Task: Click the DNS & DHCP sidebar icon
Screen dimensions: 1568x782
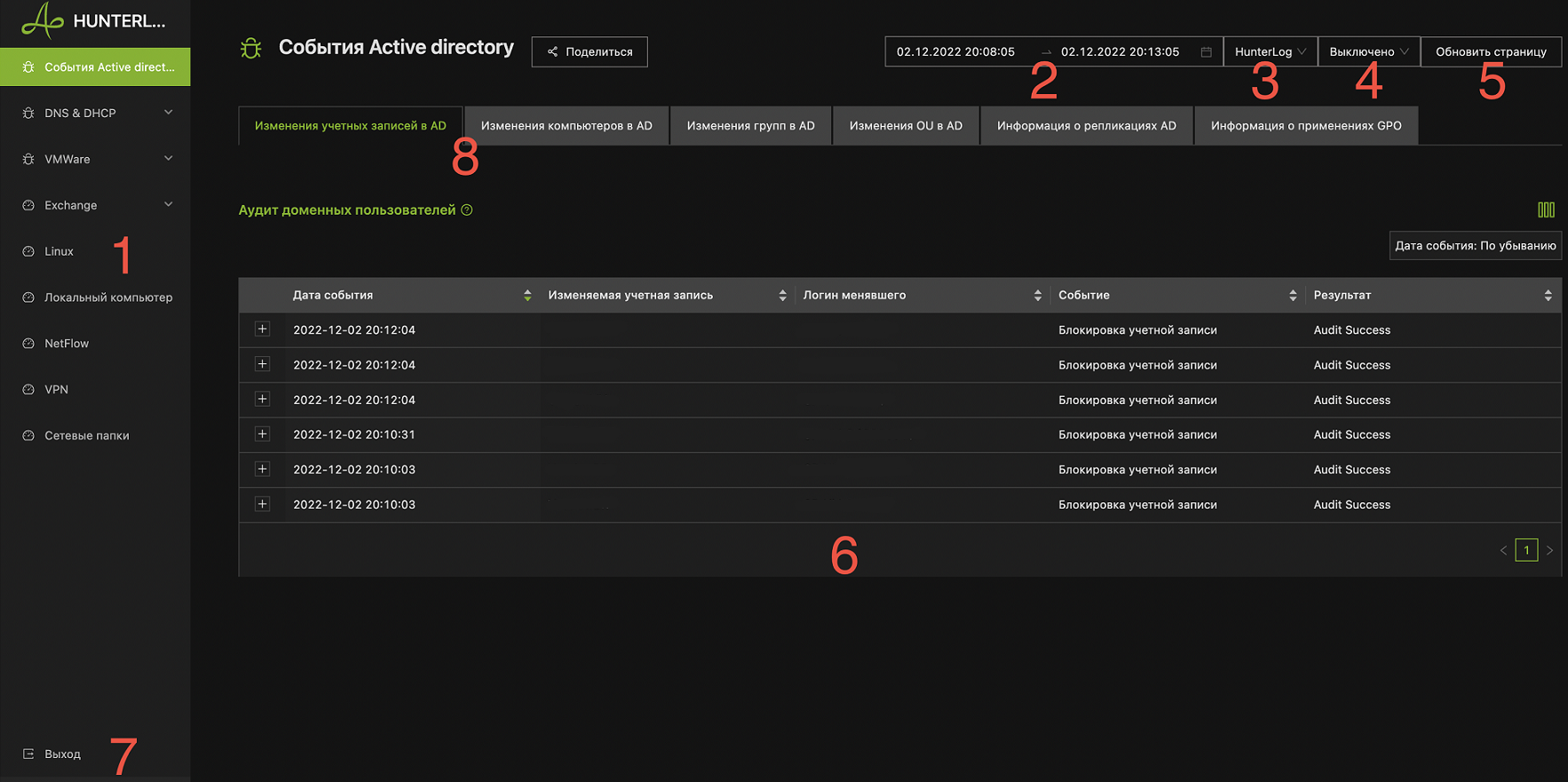Action: click(x=28, y=114)
